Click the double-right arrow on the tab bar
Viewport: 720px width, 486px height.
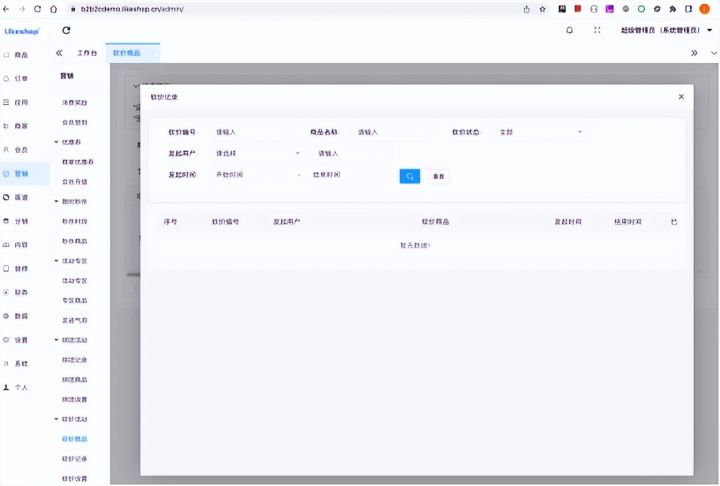[694, 53]
